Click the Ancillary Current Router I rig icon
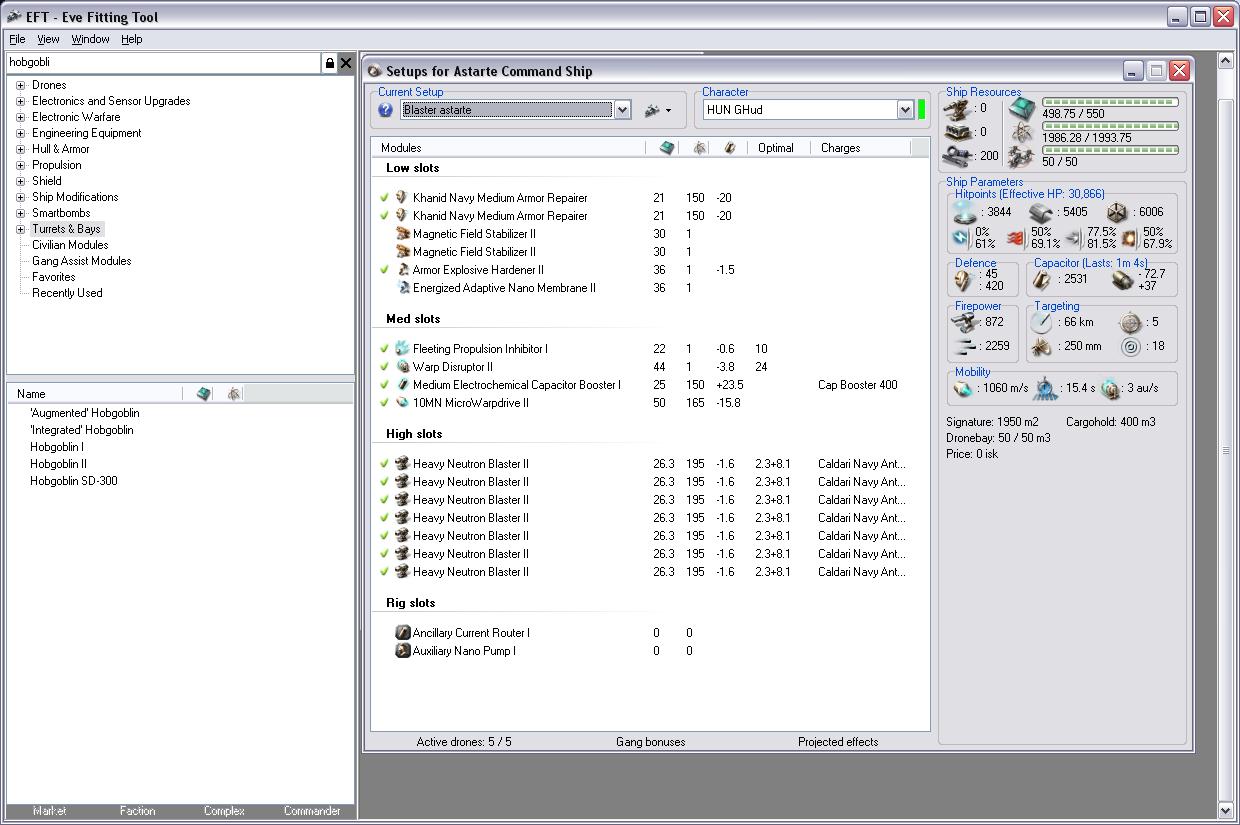 [403, 633]
